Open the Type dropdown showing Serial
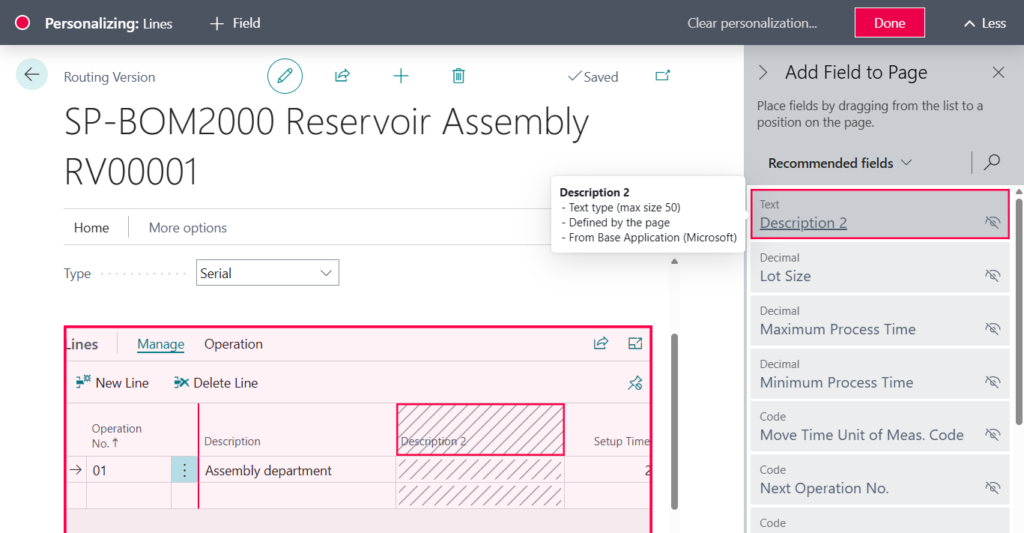This screenshot has height=533, width=1024. 265,273
